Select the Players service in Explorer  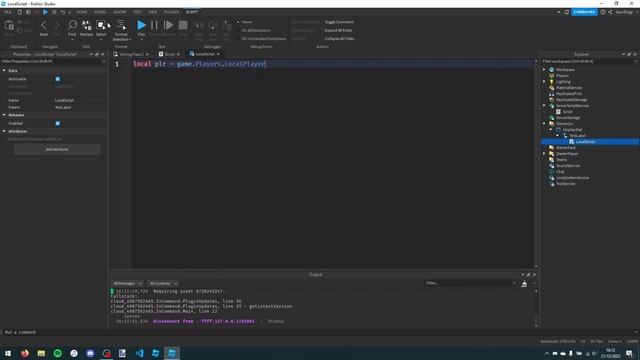562,76
